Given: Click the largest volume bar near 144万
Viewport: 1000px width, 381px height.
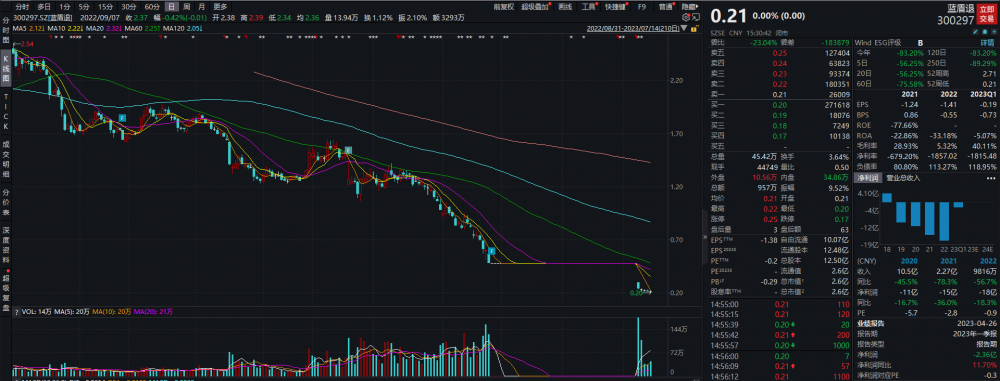Looking at the screenshot, I should pyautogui.click(x=638, y=347).
